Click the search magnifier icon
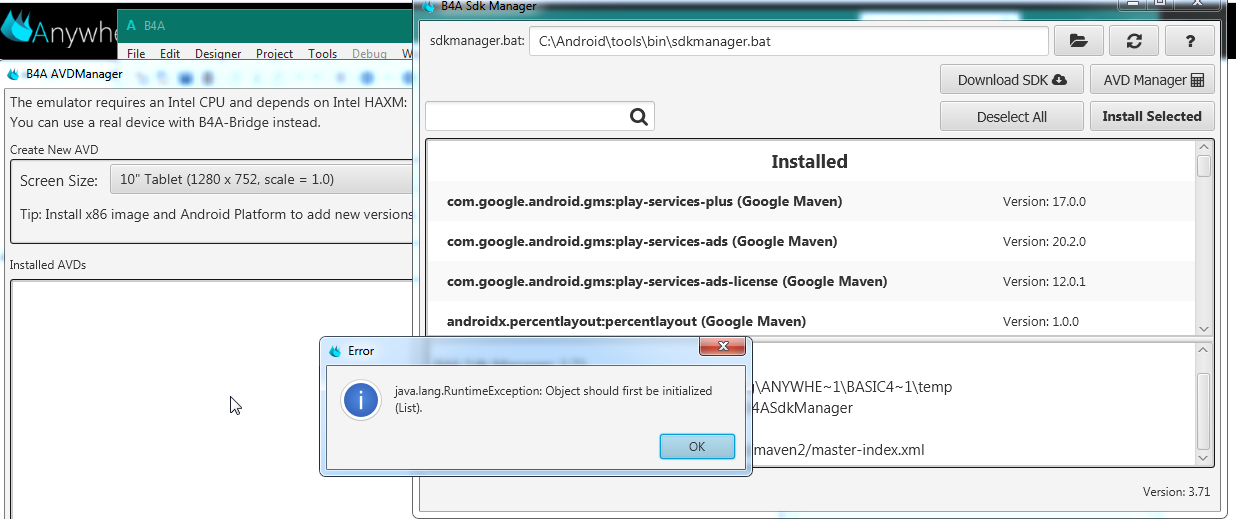This screenshot has width=1236, height=519. coord(640,117)
